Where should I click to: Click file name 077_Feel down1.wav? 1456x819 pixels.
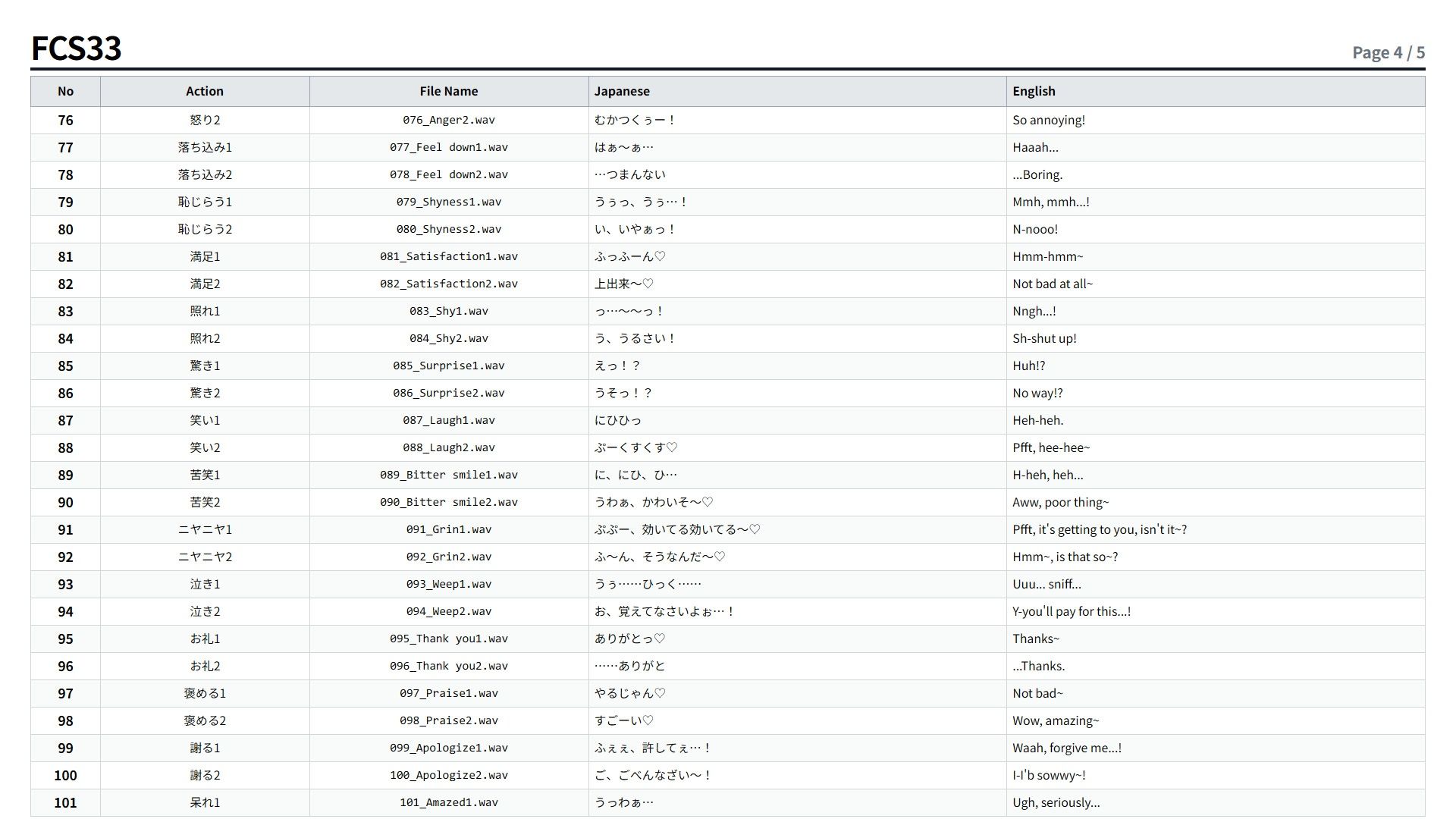click(x=449, y=147)
